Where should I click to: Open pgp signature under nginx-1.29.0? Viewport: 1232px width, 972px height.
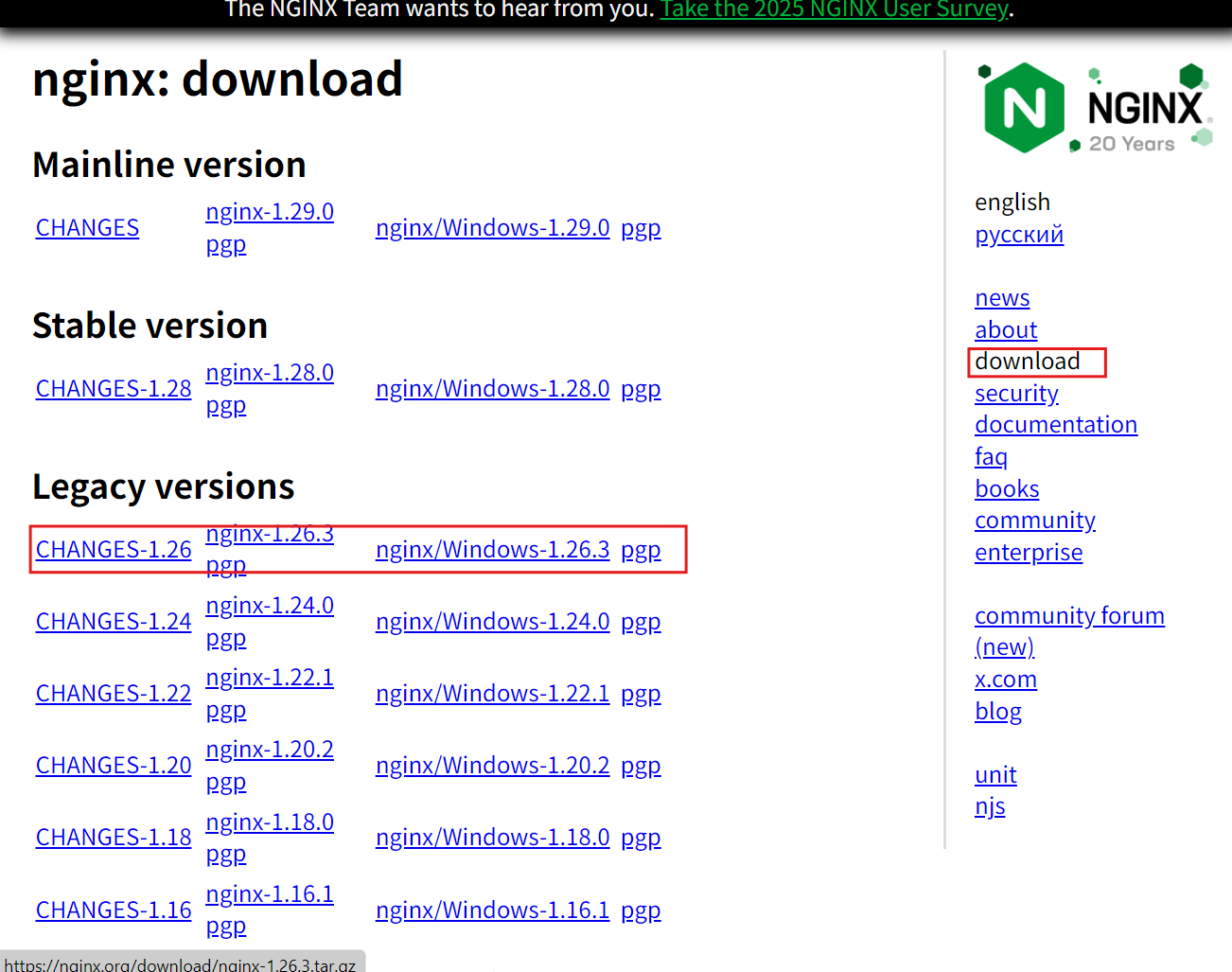point(226,244)
